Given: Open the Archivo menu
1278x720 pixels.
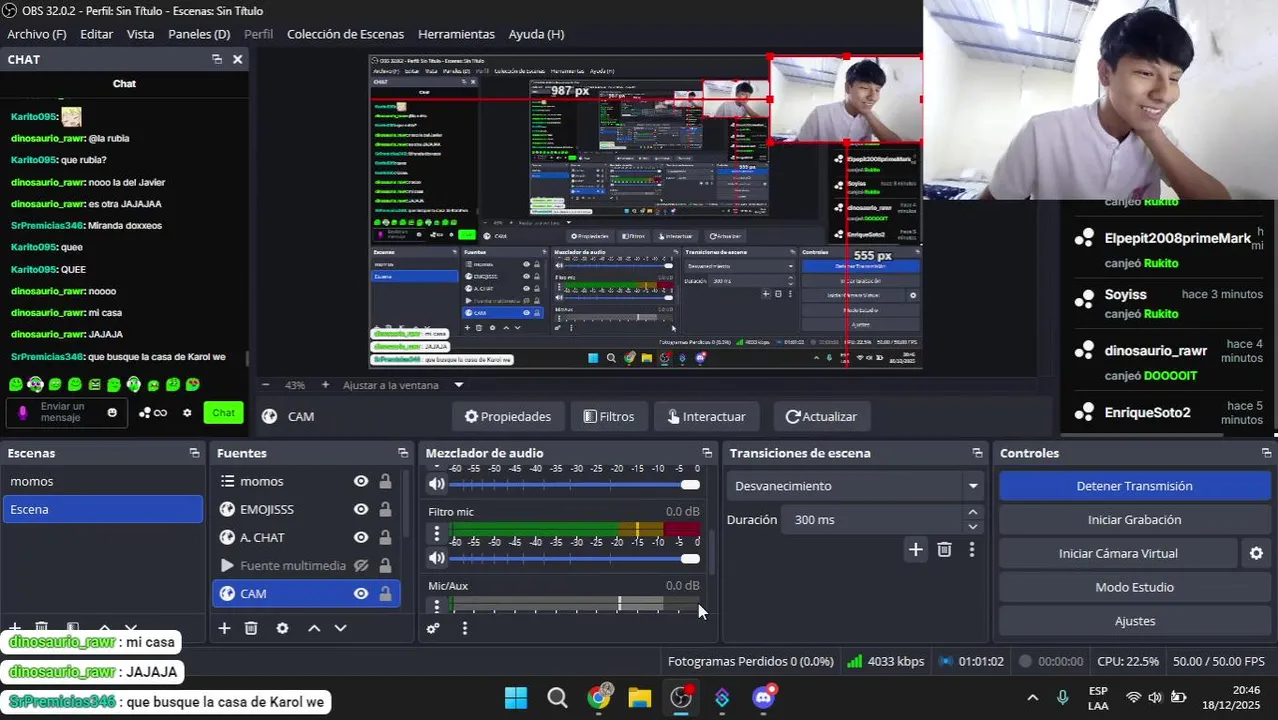Looking at the screenshot, I should pos(37,34).
